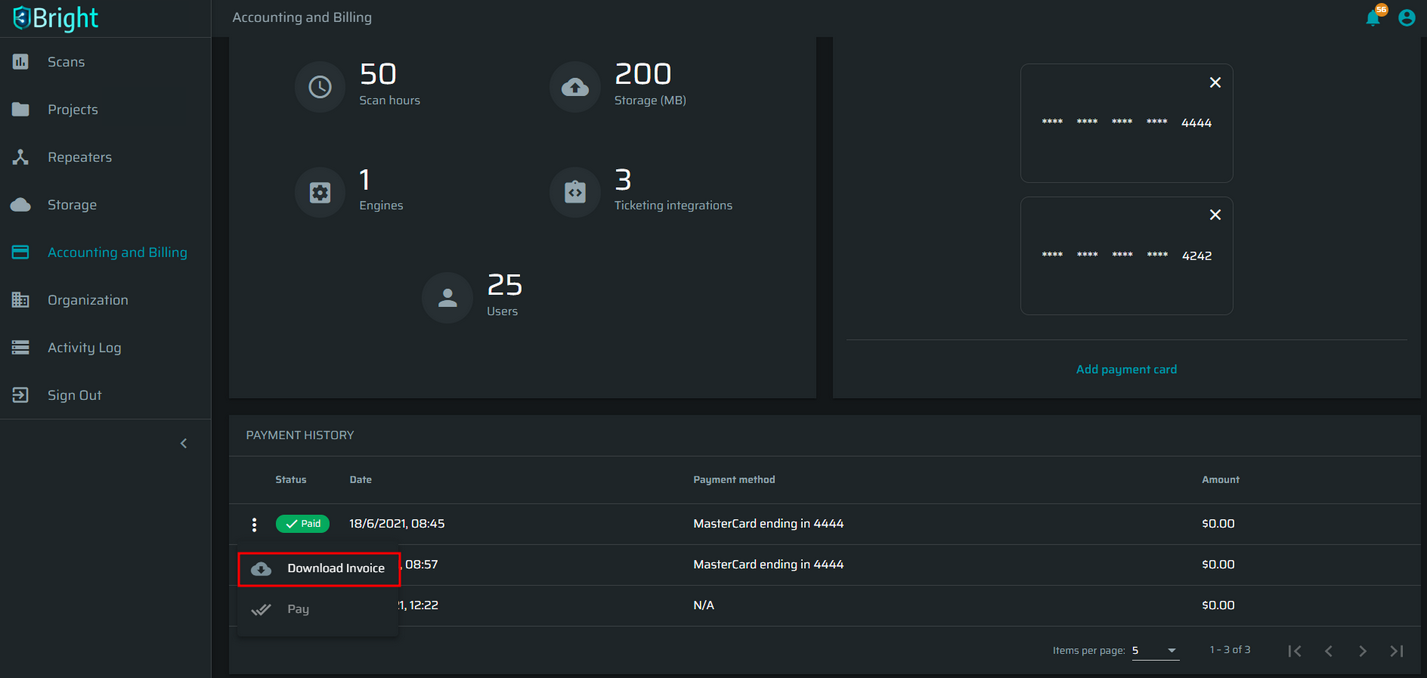Screen dimensions: 1427x678
Task: Open the Items per page dropdown
Action: click(x=1155, y=651)
